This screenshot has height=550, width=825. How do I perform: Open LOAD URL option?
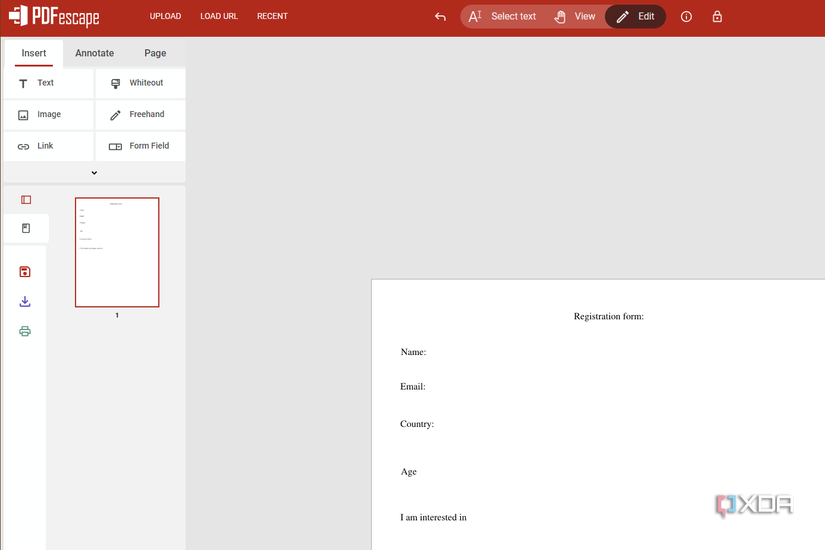click(219, 16)
